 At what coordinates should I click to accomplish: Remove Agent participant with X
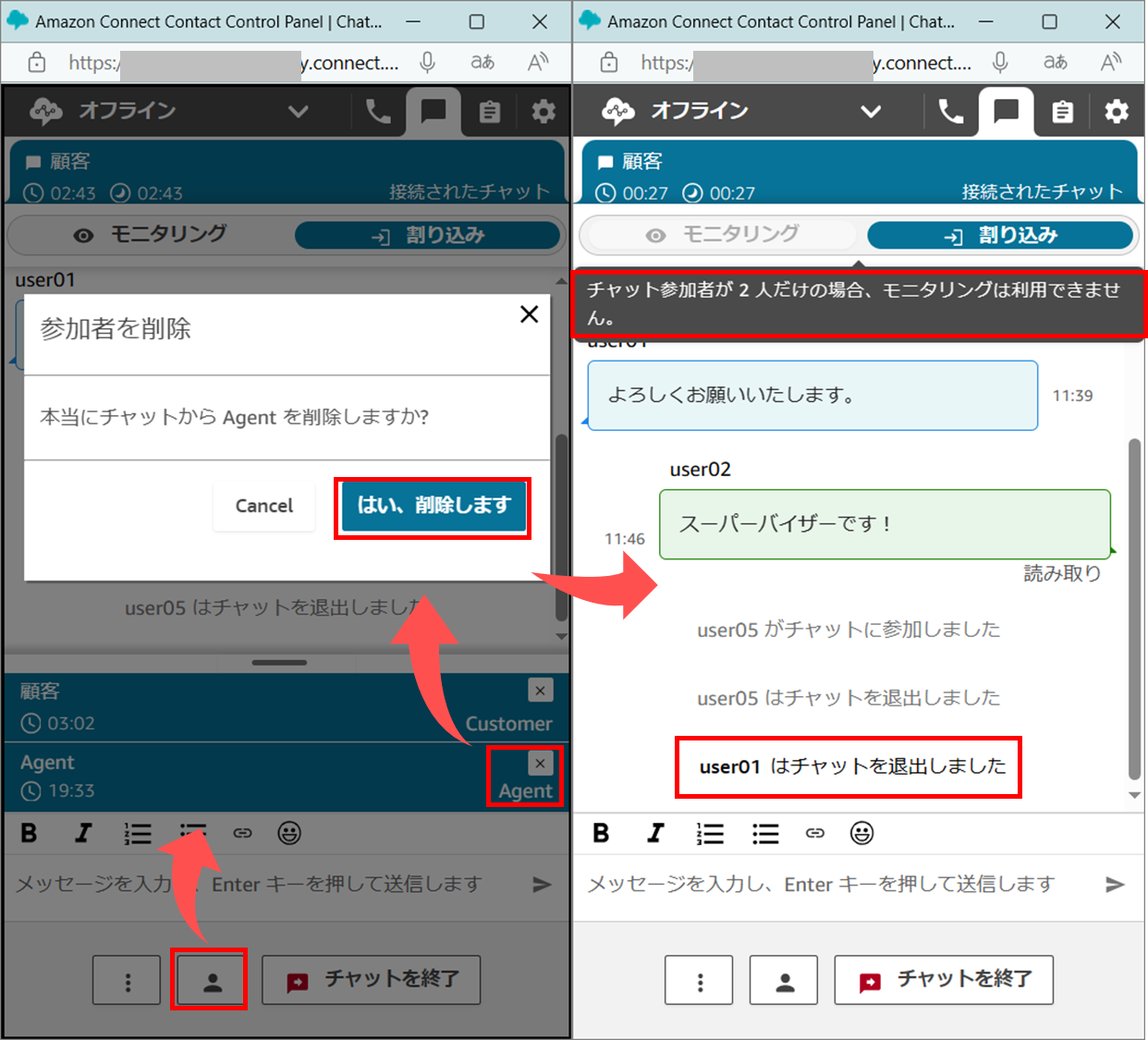(x=541, y=763)
